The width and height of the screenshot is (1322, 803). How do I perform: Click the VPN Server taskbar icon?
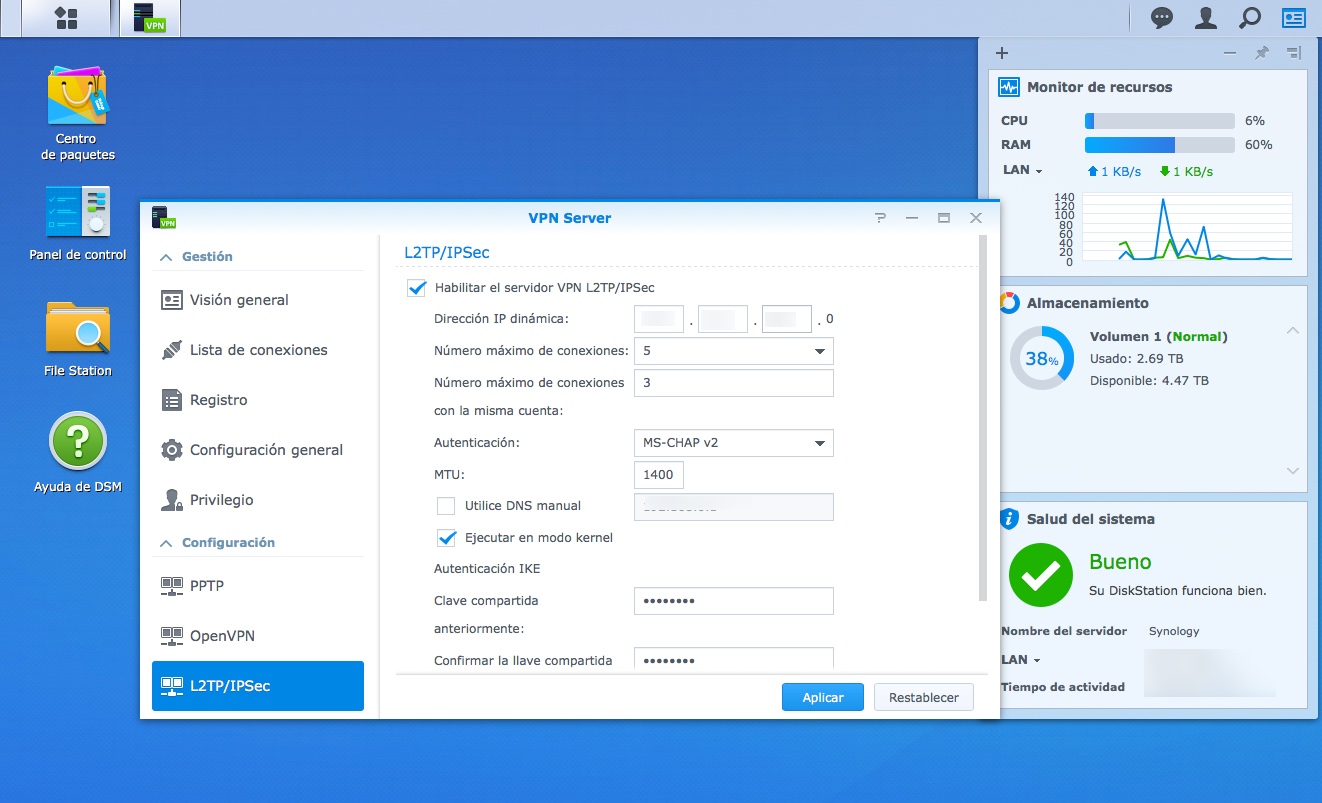click(x=150, y=18)
